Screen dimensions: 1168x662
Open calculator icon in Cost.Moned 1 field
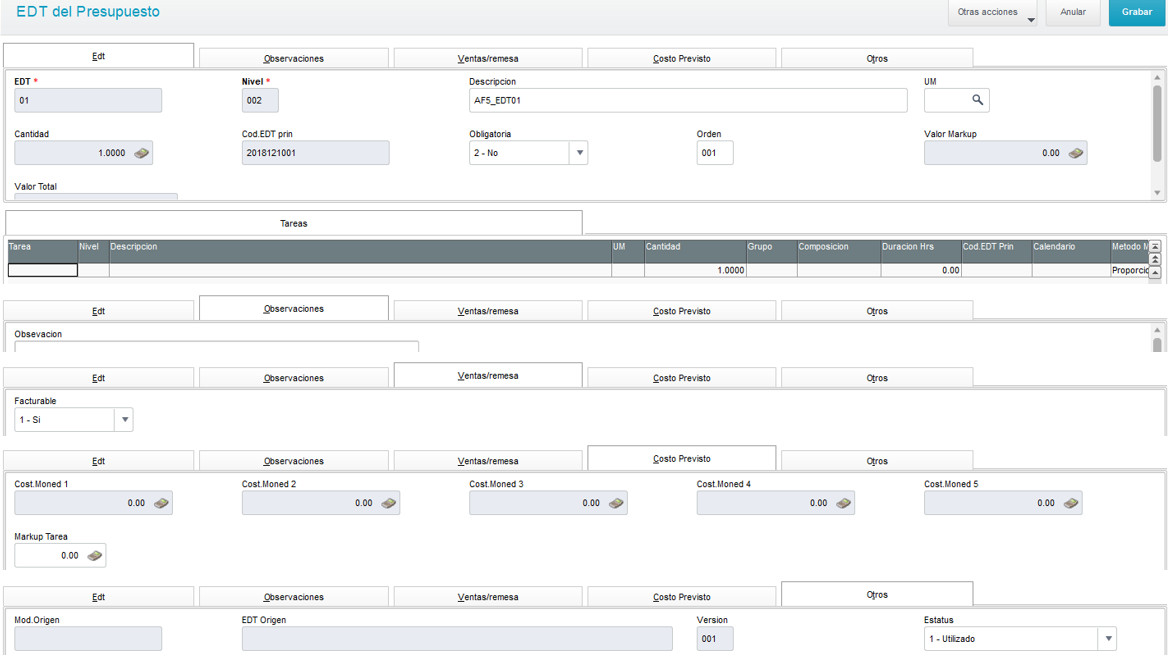click(x=161, y=503)
